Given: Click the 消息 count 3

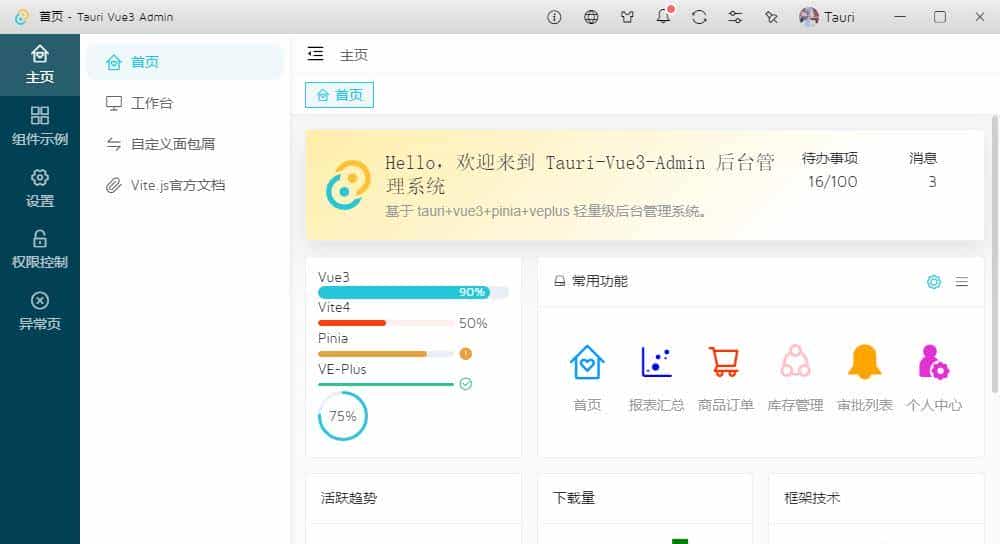Looking at the screenshot, I should 932,182.
